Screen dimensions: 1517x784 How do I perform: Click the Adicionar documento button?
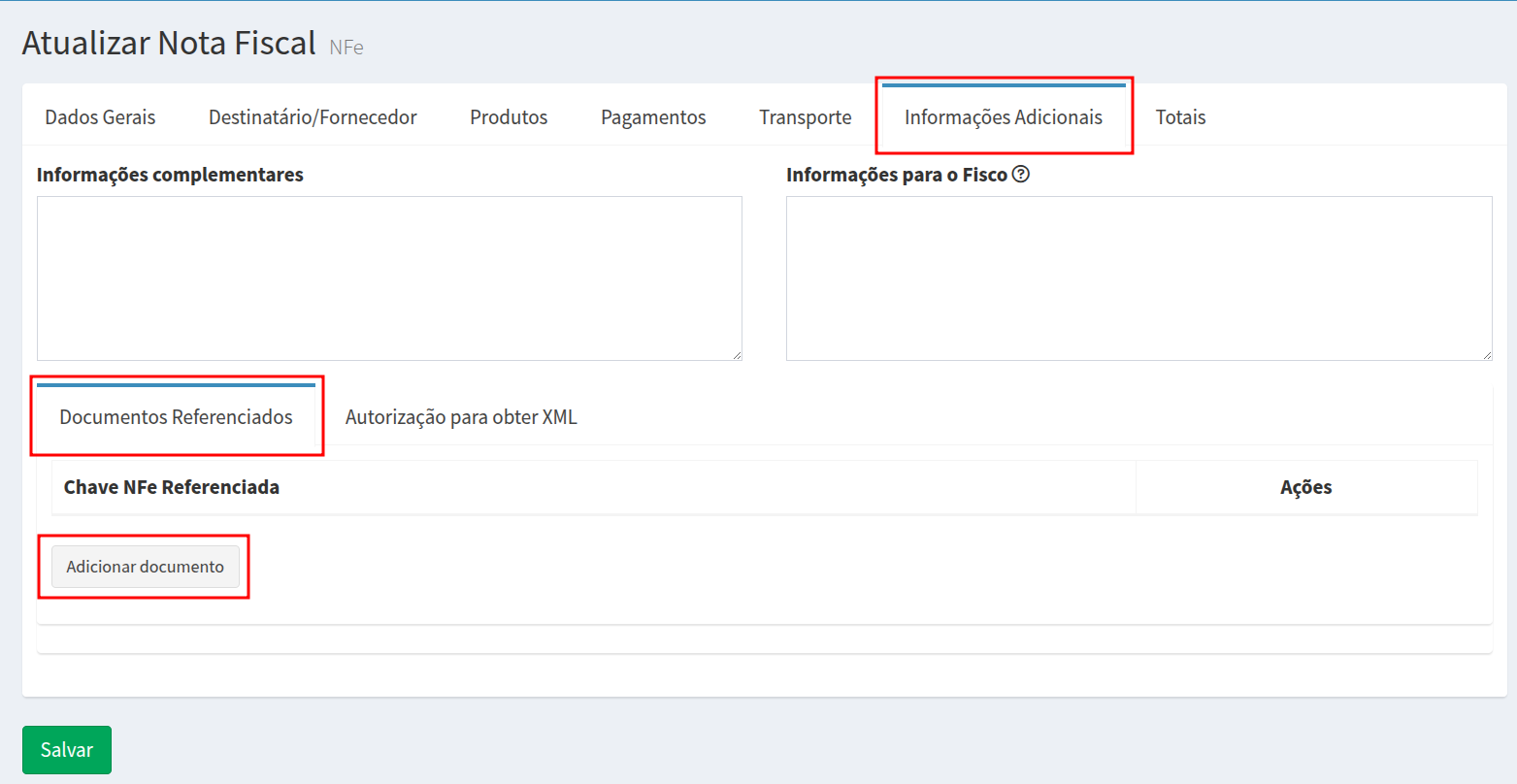tap(146, 567)
